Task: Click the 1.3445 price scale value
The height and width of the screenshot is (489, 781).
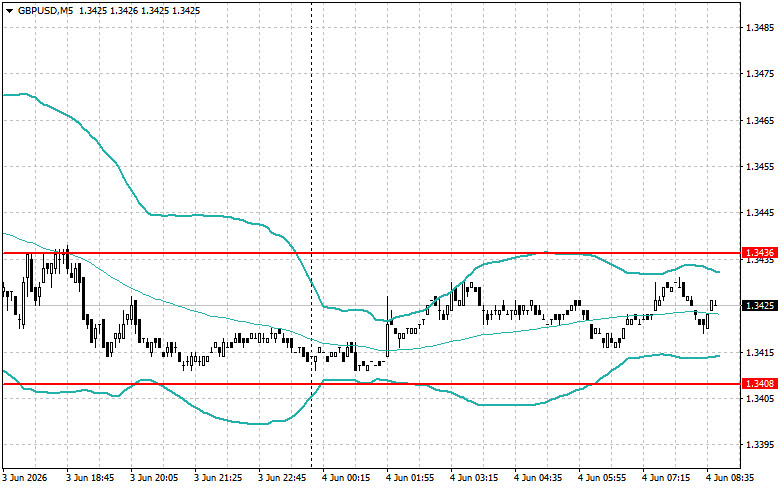Action: coord(760,213)
